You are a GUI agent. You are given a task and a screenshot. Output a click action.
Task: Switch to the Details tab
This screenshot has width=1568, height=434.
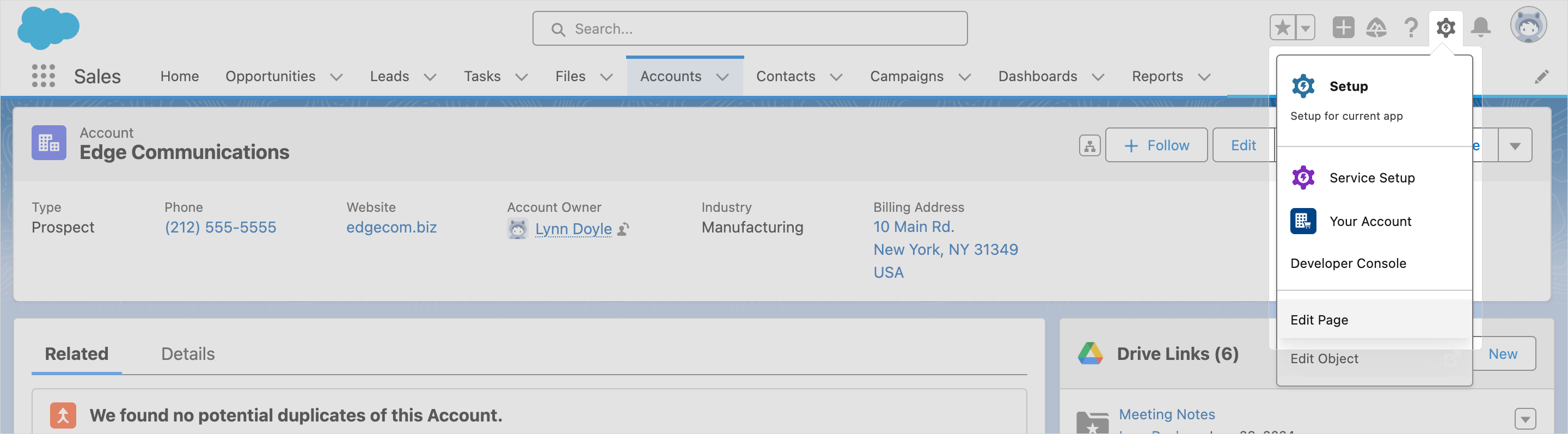pyautogui.click(x=187, y=353)
